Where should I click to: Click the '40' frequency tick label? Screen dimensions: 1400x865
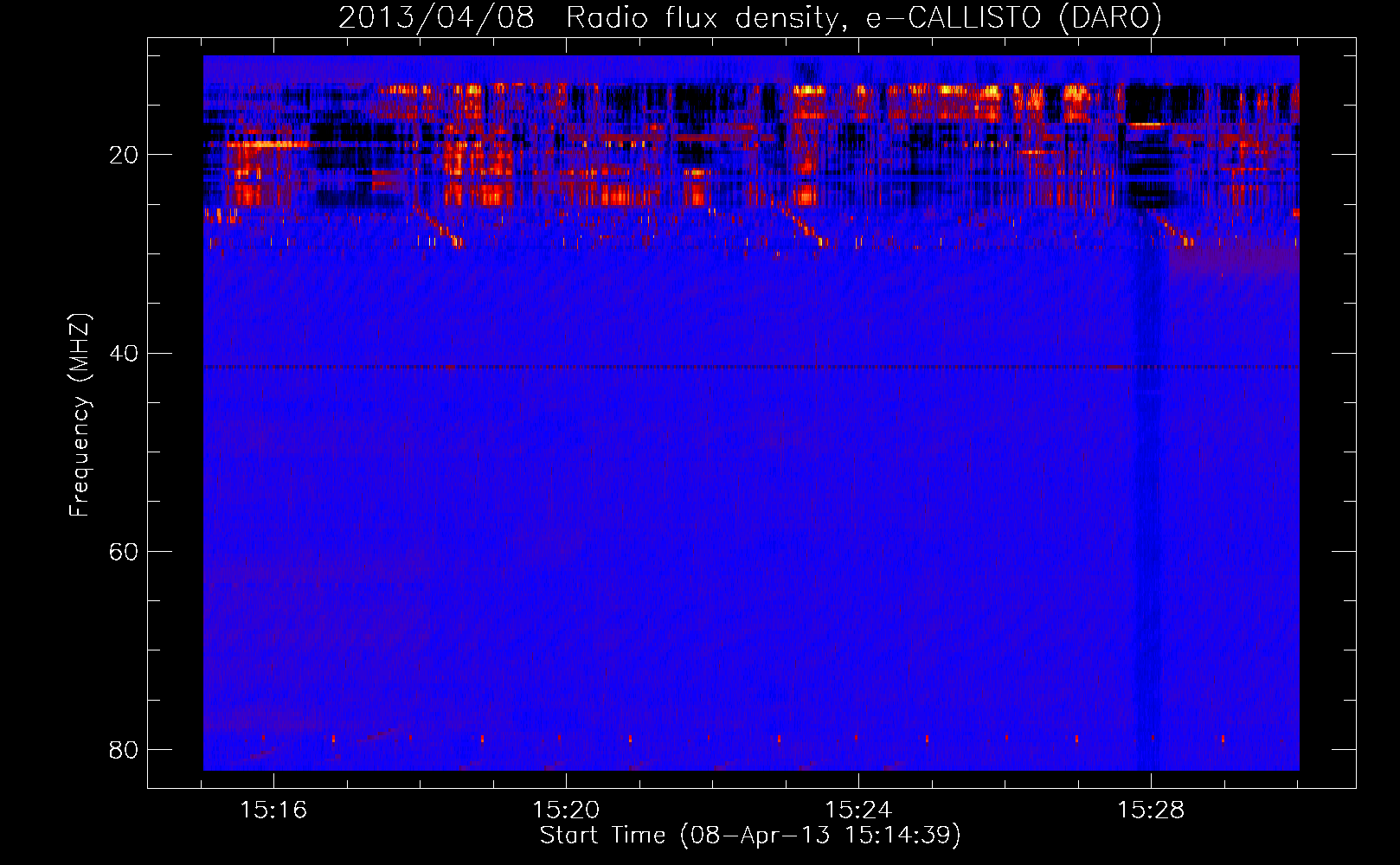click(x=124, y=353)
